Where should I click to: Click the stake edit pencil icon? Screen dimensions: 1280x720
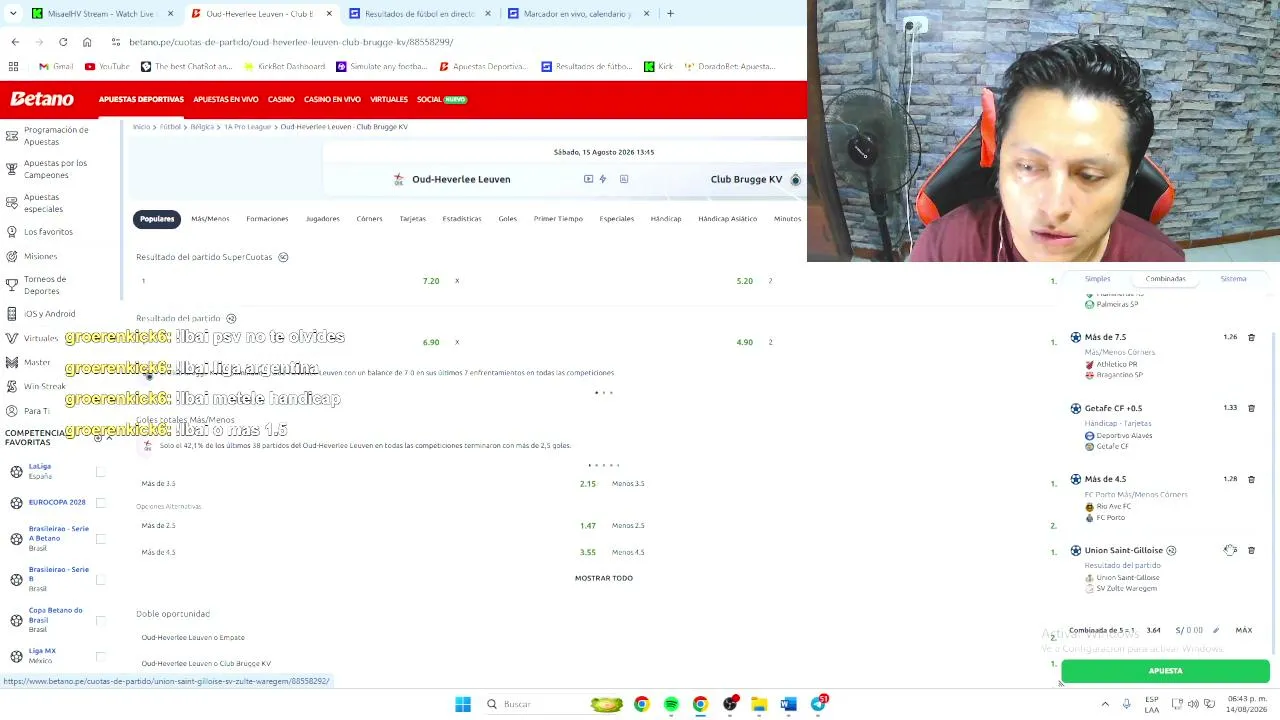[x=1216, y=630]
